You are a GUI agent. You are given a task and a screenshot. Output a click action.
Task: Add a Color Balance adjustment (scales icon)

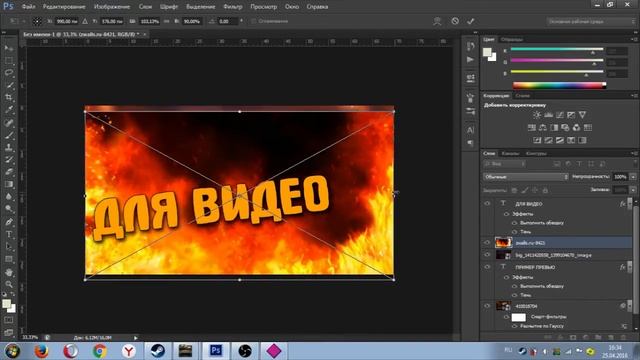tap(542, 128)
